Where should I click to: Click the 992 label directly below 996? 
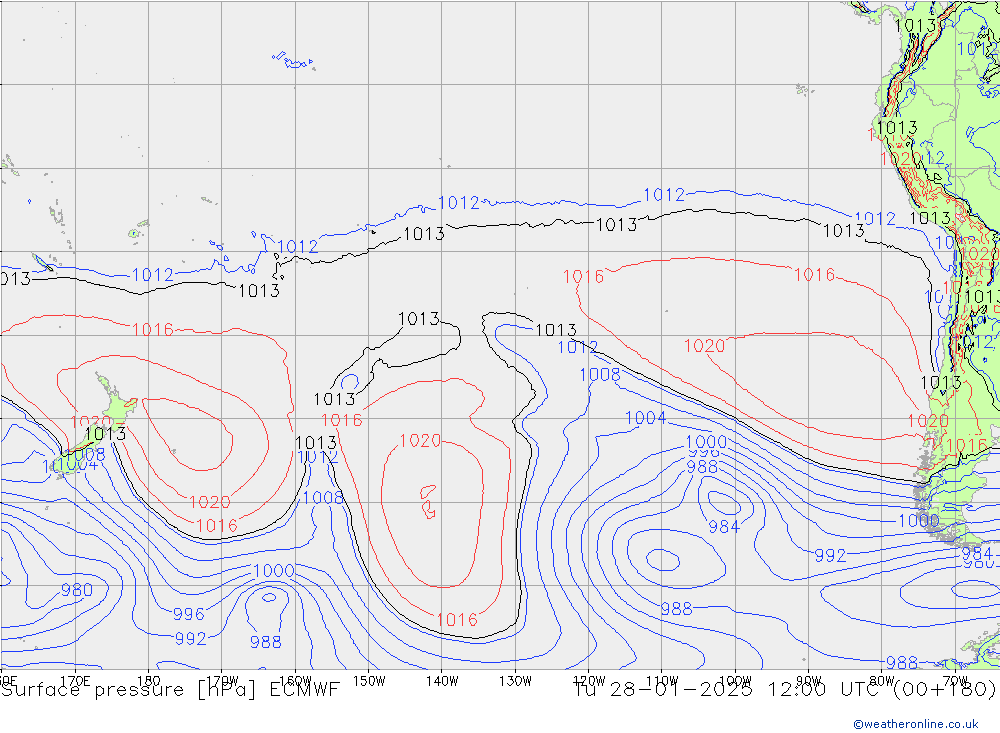tap(191, 639)
